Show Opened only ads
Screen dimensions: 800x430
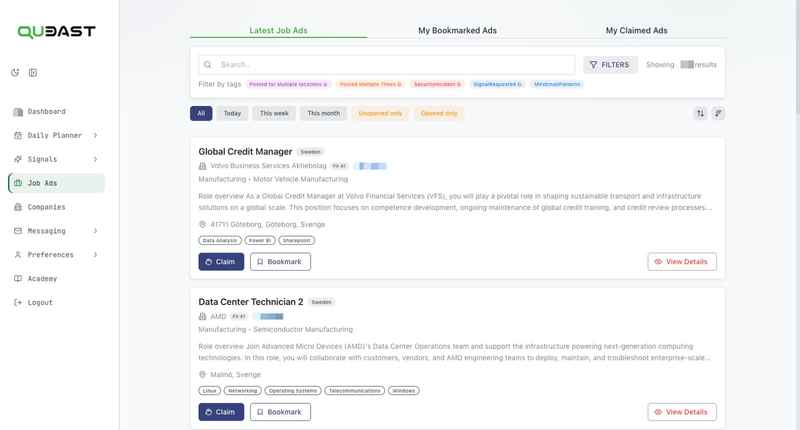tap(439, 113)
